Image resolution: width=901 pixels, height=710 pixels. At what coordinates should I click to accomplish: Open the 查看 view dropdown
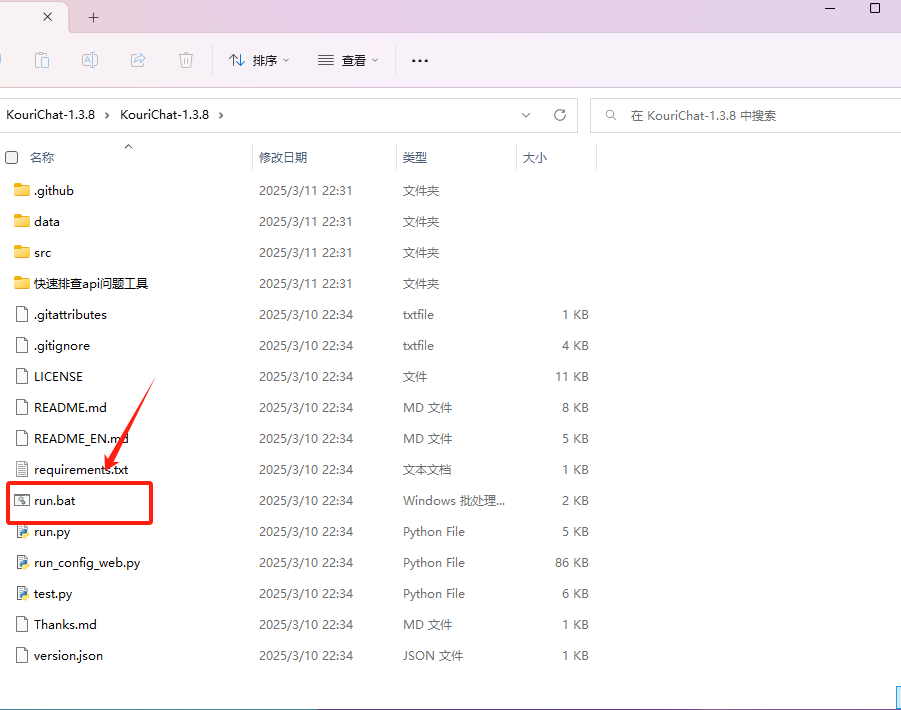click(345, 60)
